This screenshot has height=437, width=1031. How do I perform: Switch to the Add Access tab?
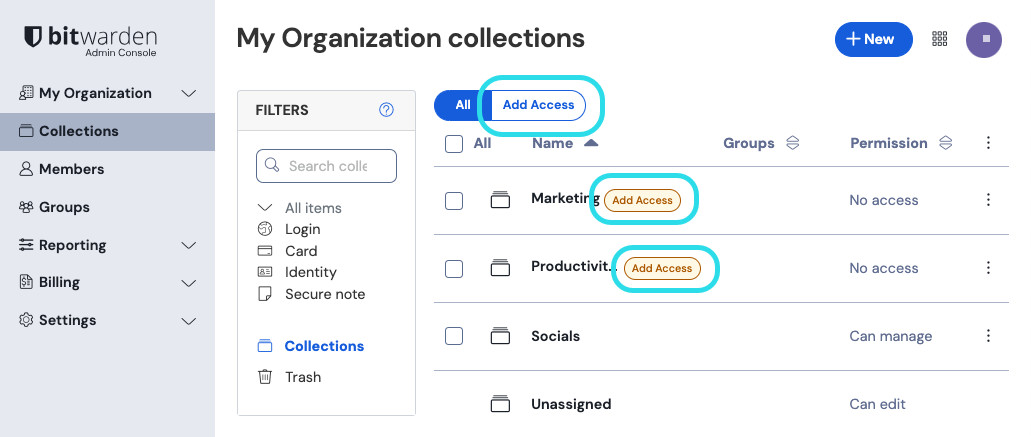pyautogui.click(x=538, y=105)
